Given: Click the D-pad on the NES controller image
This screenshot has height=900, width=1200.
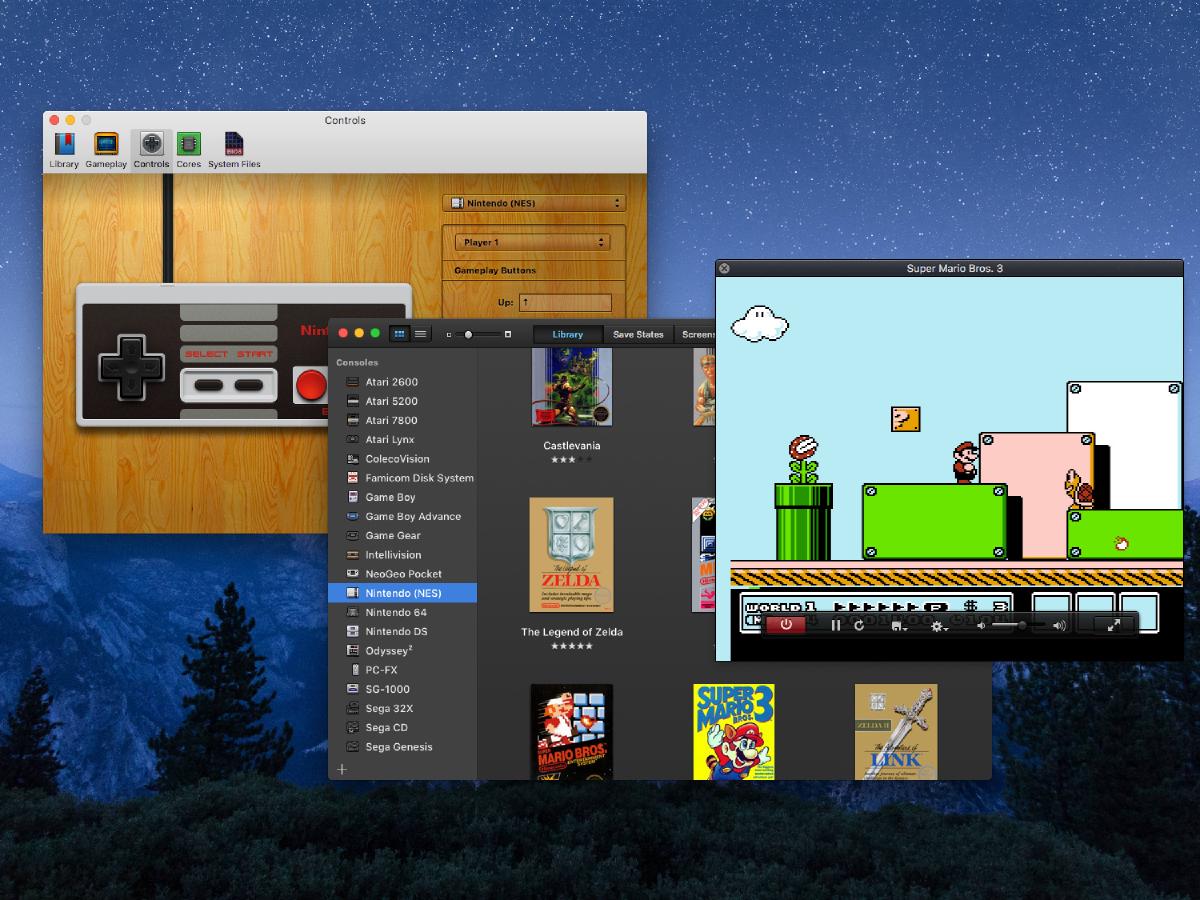Looking at the screenshot, I should (131, 367).
